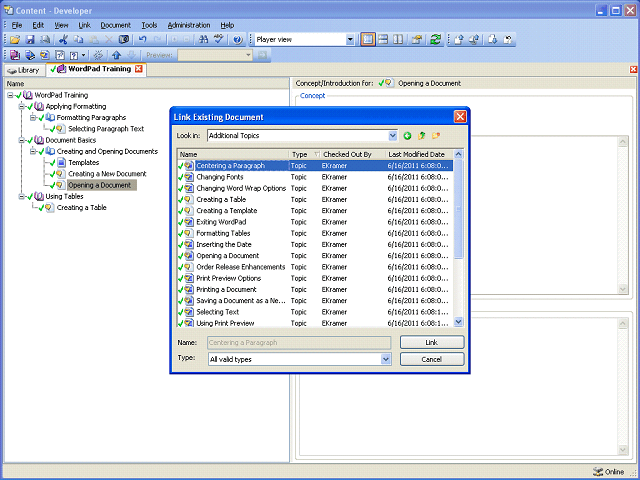The height and width of the screenshot is (480, 640).
Task: Close the WordPad Training tab
Action: 139,69
